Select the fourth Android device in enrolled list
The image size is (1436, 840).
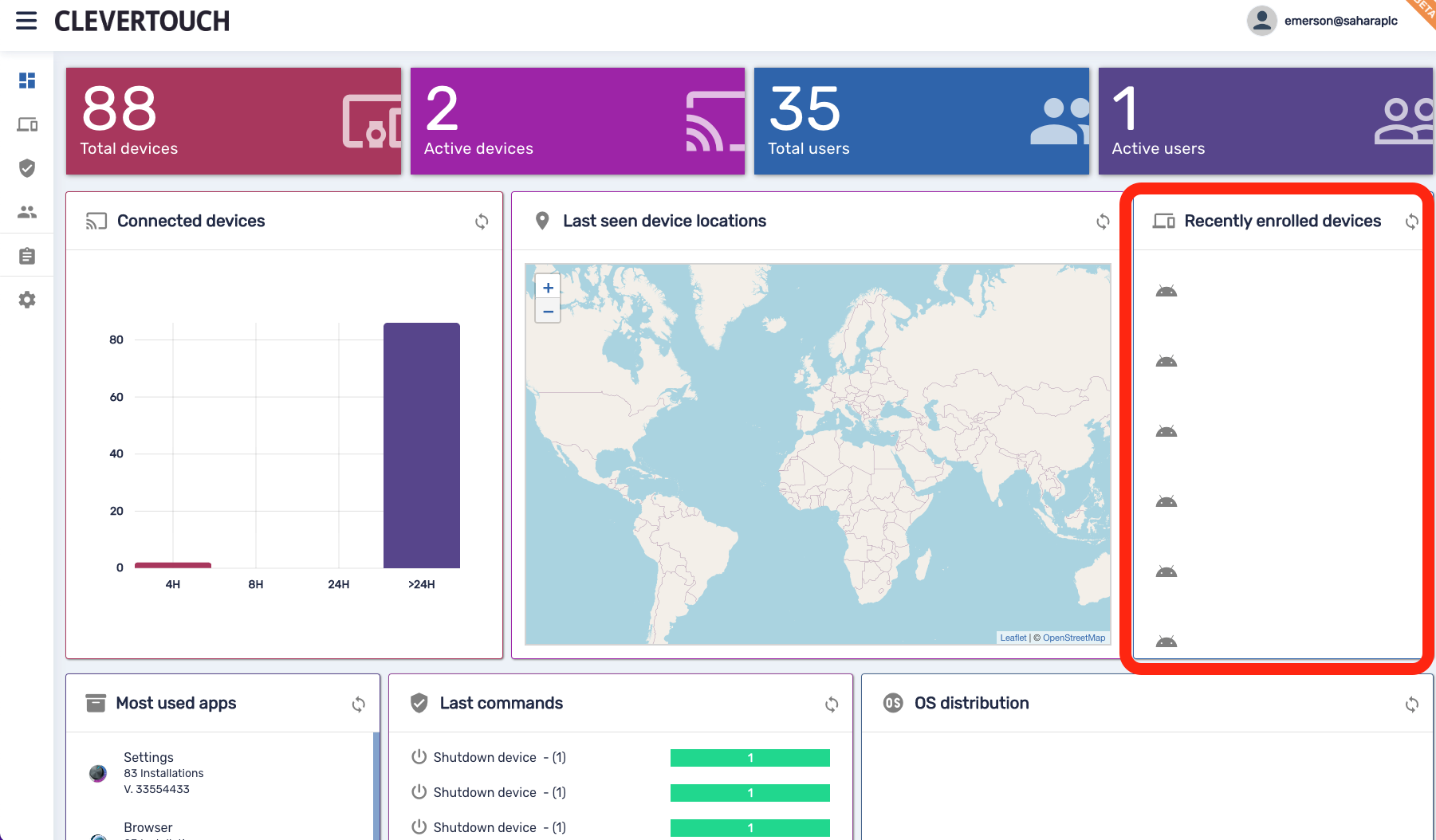(x=1167, y=501)
